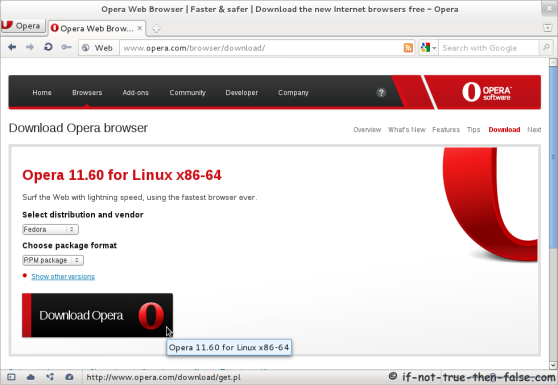The width and height of the screenshot is (558, 385).
Task: Click the search magnifier icon
Action: 546,47
